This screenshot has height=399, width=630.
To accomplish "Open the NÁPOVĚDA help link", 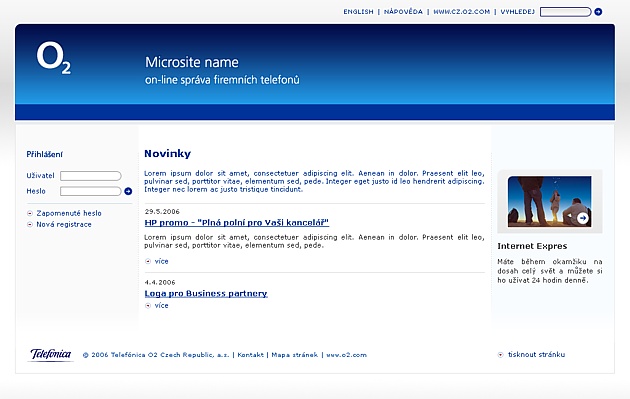I will pos(403,12).
